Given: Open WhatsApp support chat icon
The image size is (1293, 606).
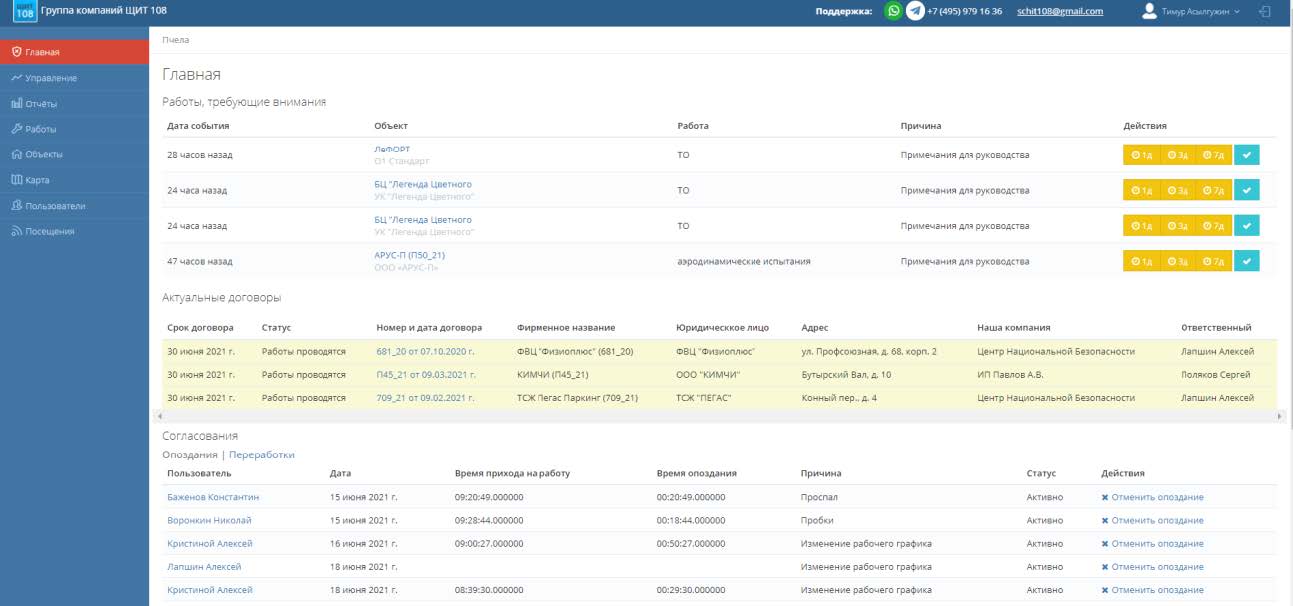Looking at the screenshot, I should pos(892,11).
